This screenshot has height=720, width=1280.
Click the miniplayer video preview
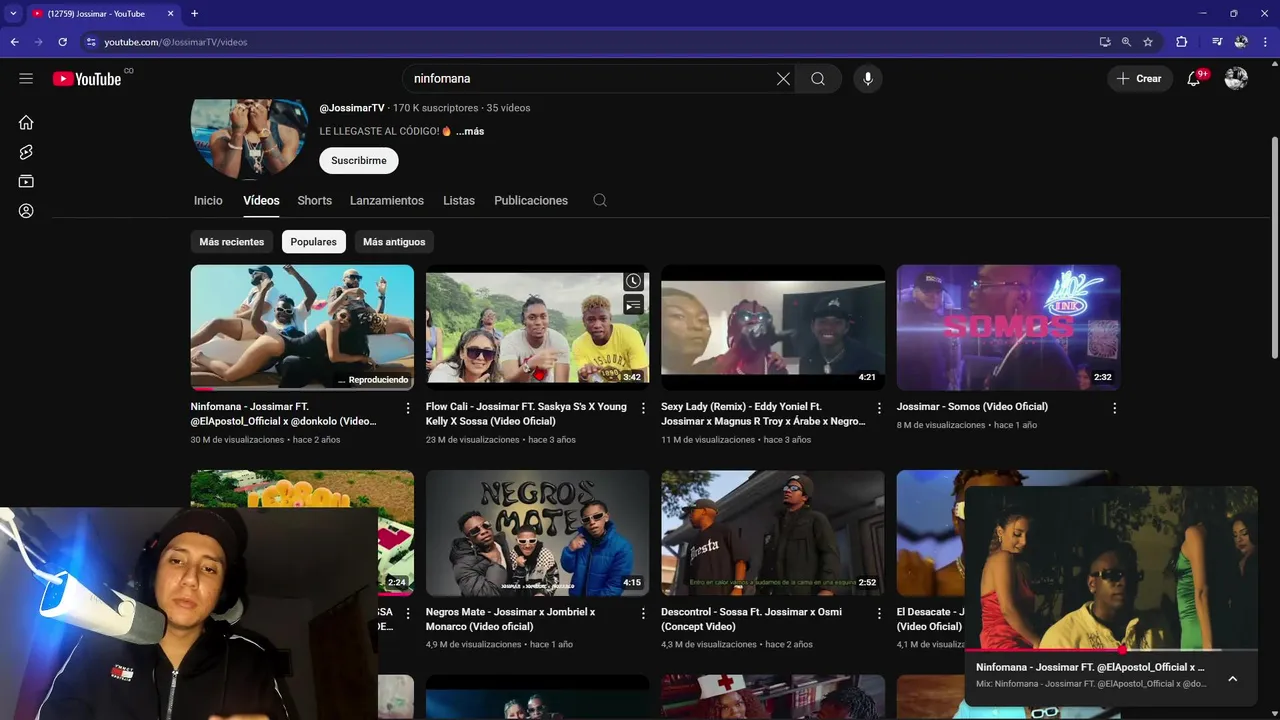coord(1110,567)
